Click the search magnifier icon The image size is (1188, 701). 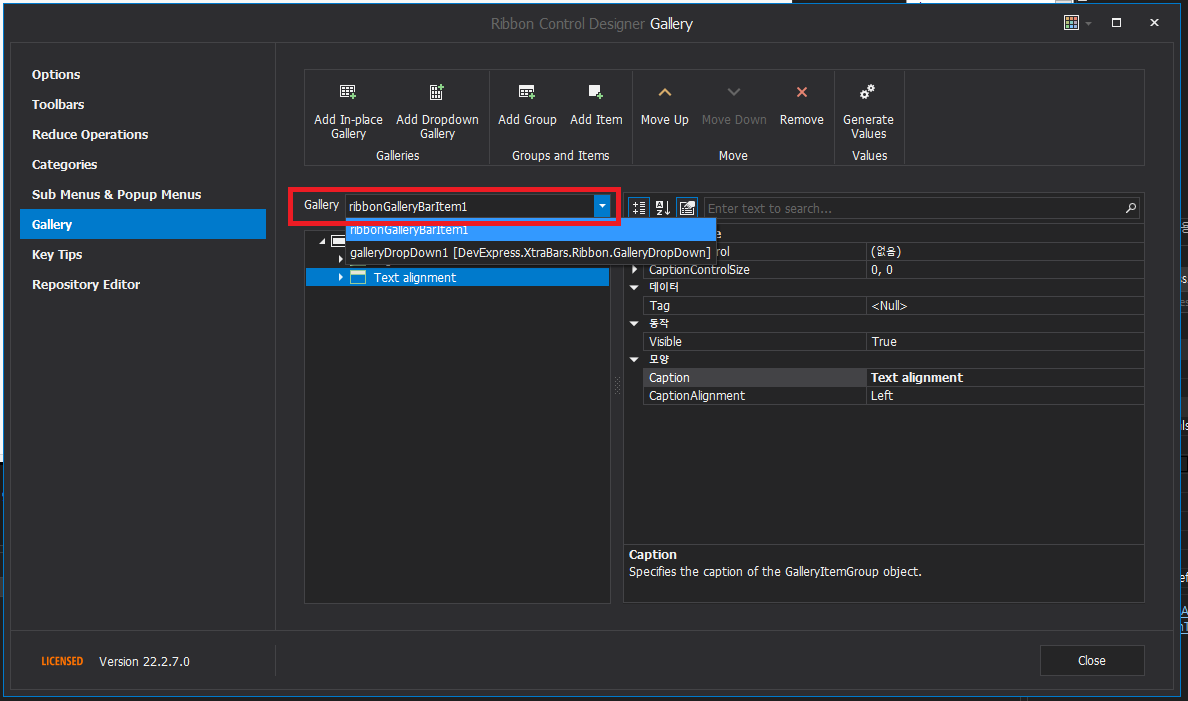[1130, 208]
